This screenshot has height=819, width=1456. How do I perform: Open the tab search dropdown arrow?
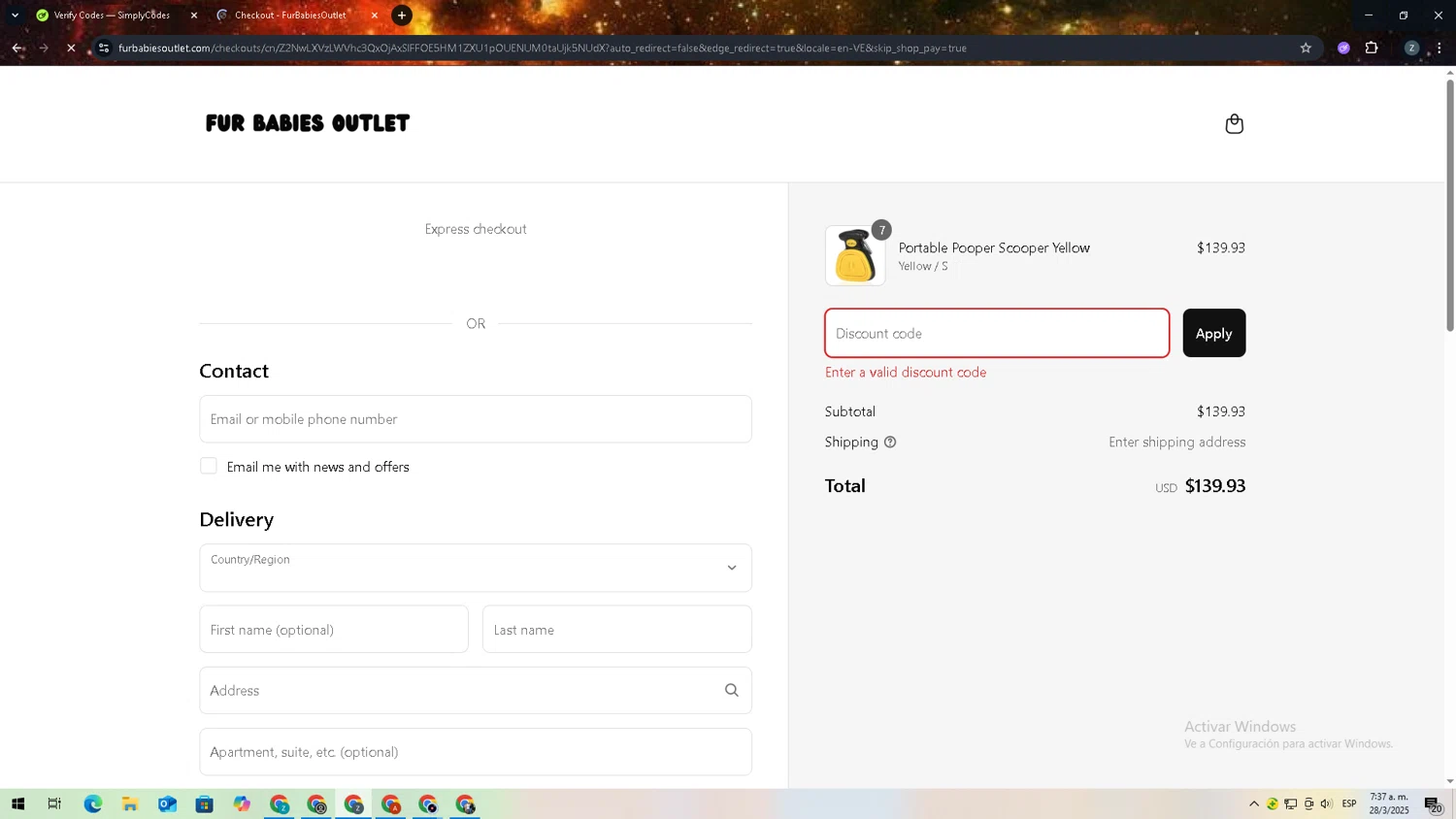[x=15, y=16]
